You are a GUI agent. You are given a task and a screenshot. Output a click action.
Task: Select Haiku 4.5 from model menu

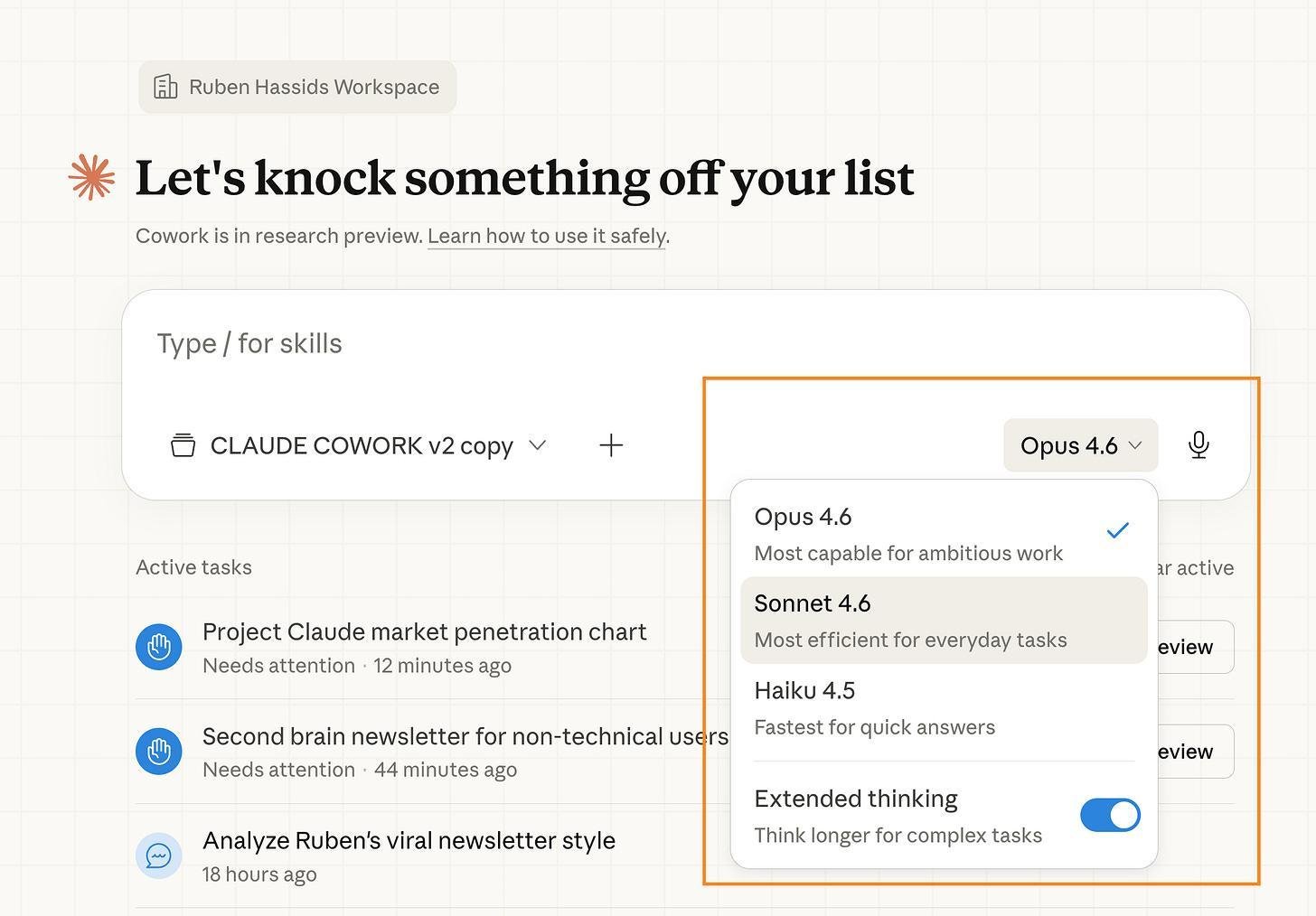click(x=944, y=708)
